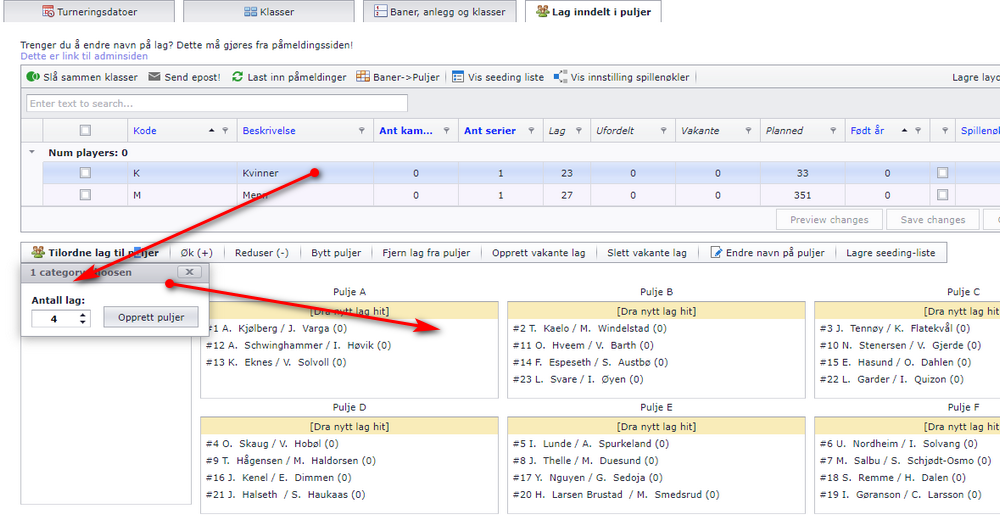Viewport: 1000px width, 526px height.
Task: Sort by Beskrivelse column header
Action: point(269,131)
